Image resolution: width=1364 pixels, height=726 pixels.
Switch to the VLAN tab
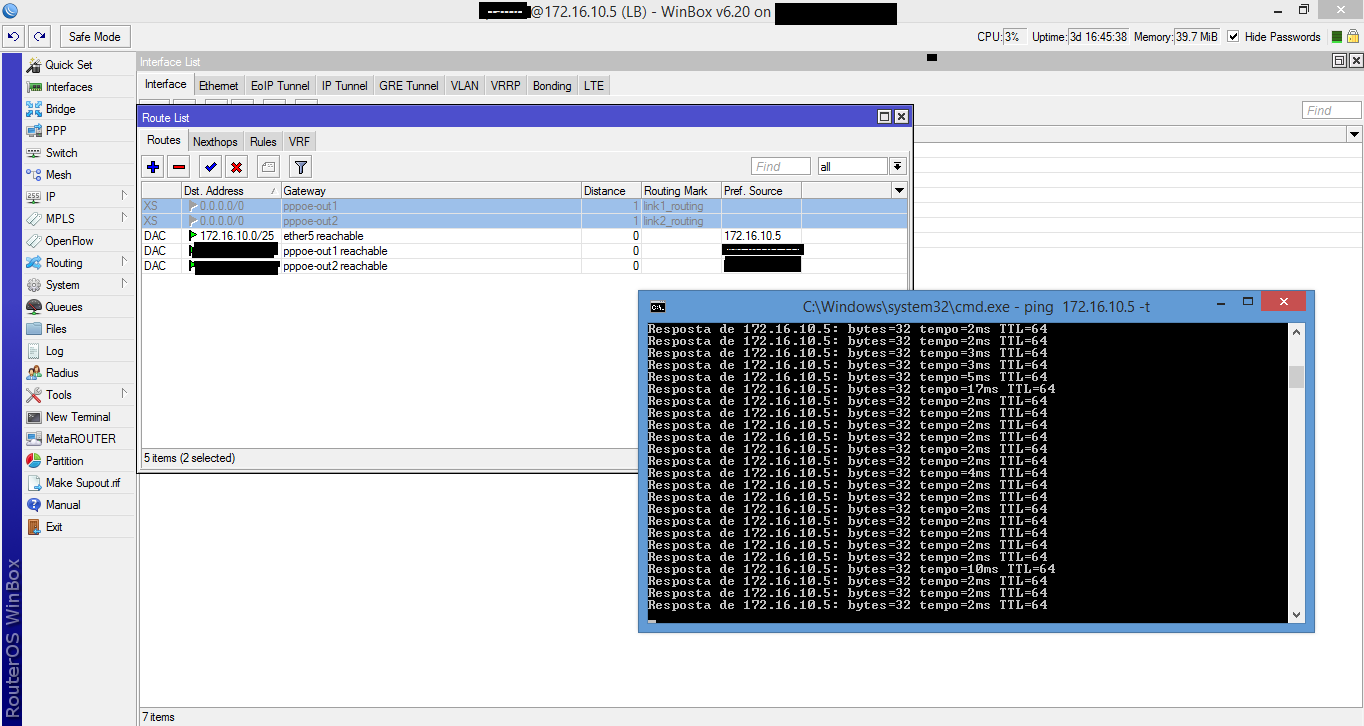[465, 86]
